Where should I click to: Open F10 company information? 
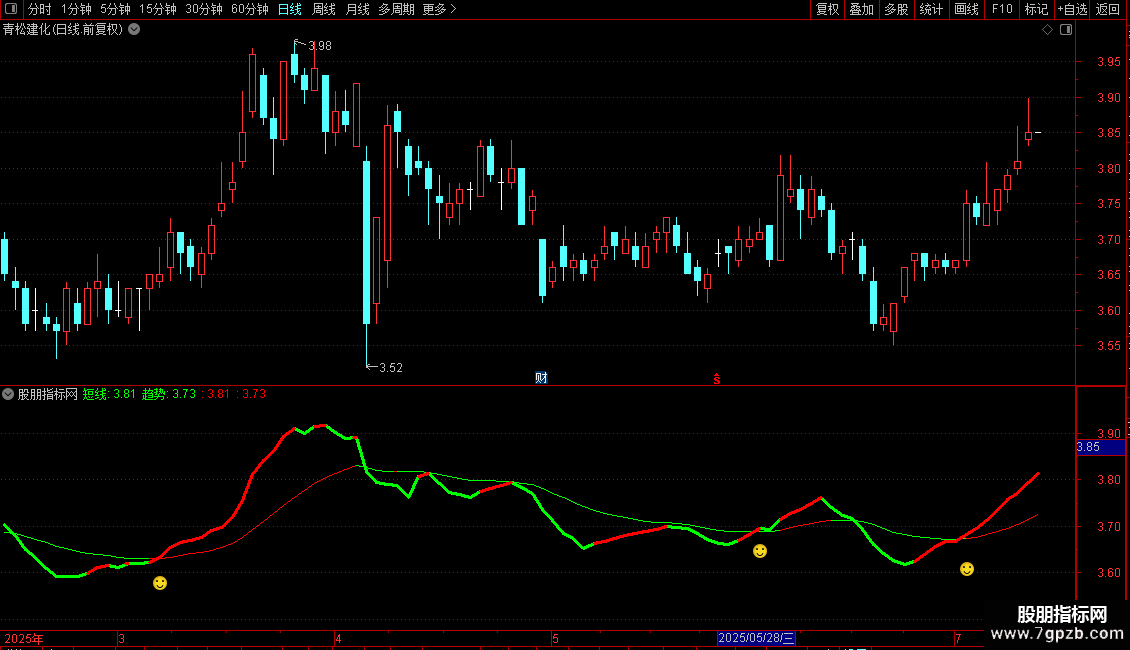(1002, 9)
